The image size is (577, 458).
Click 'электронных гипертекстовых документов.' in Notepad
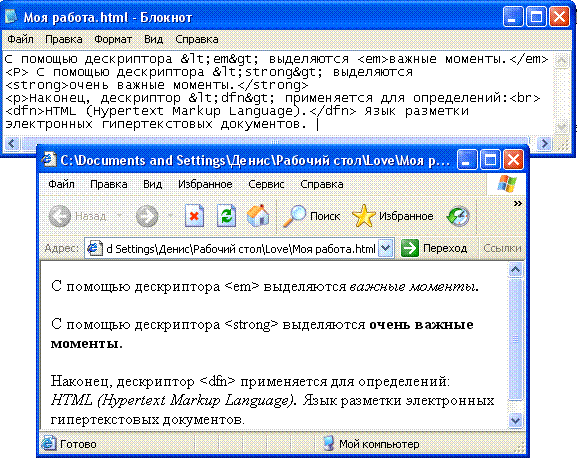(156, 124)
